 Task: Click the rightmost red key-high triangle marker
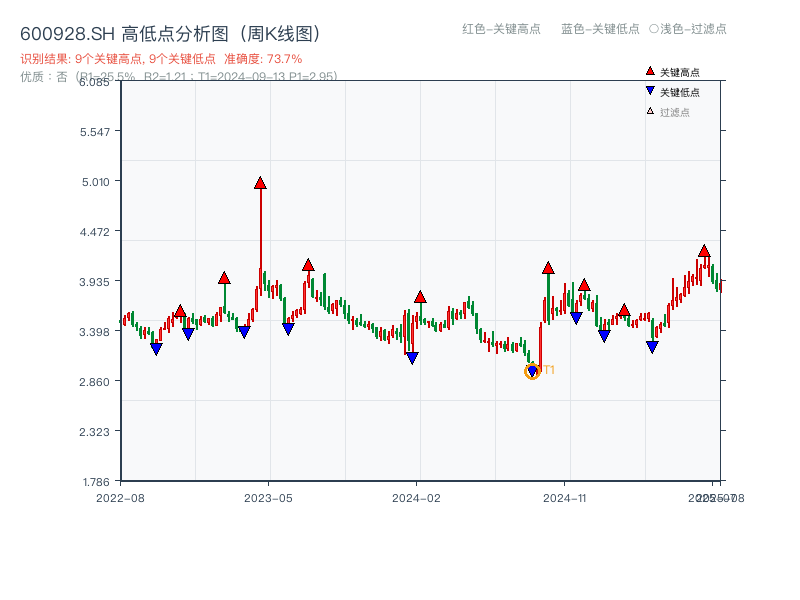point(704,251)
